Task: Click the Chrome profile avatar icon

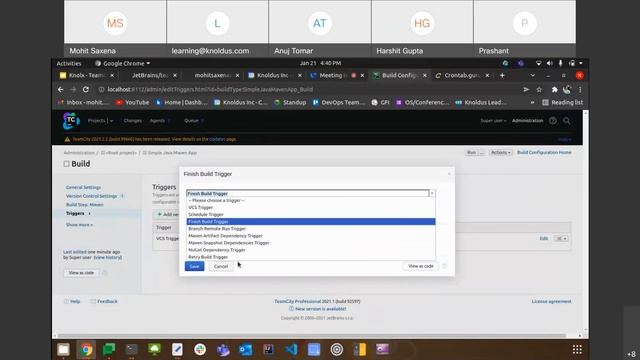Action: [x=567, y=89]
